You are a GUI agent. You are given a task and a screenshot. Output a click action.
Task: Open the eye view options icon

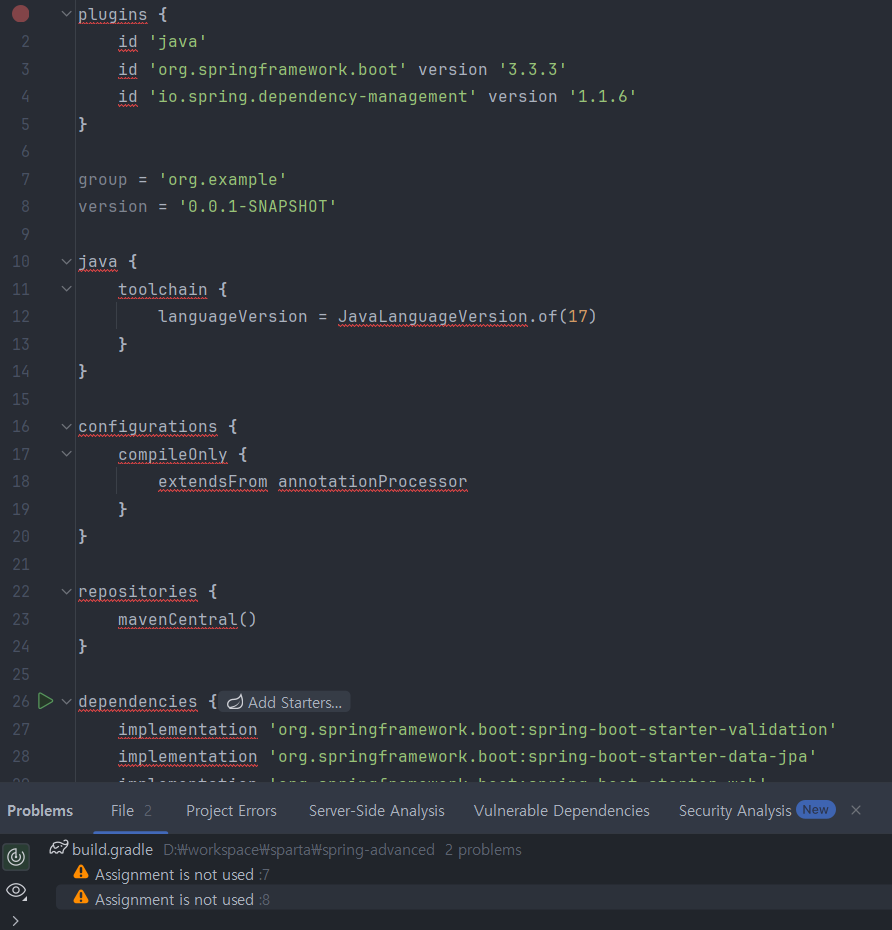[x=16, y=891]
